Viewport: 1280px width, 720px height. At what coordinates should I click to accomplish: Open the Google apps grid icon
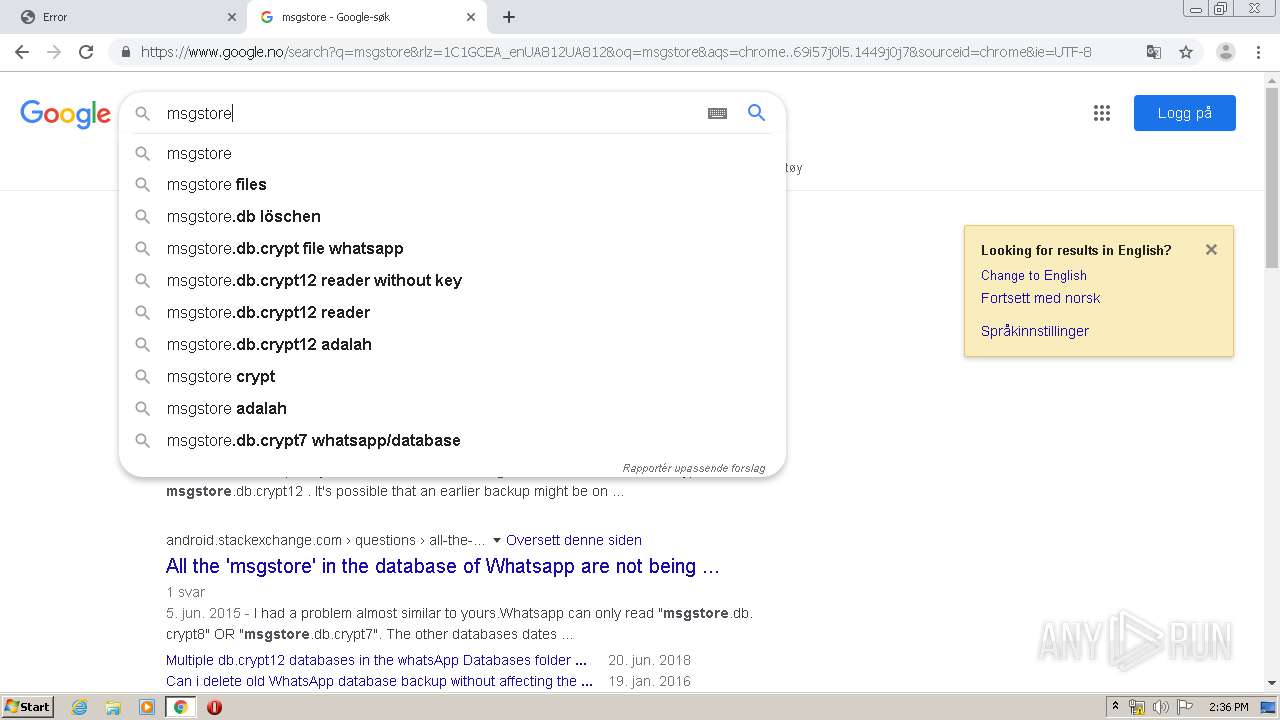pos(1101,113)
